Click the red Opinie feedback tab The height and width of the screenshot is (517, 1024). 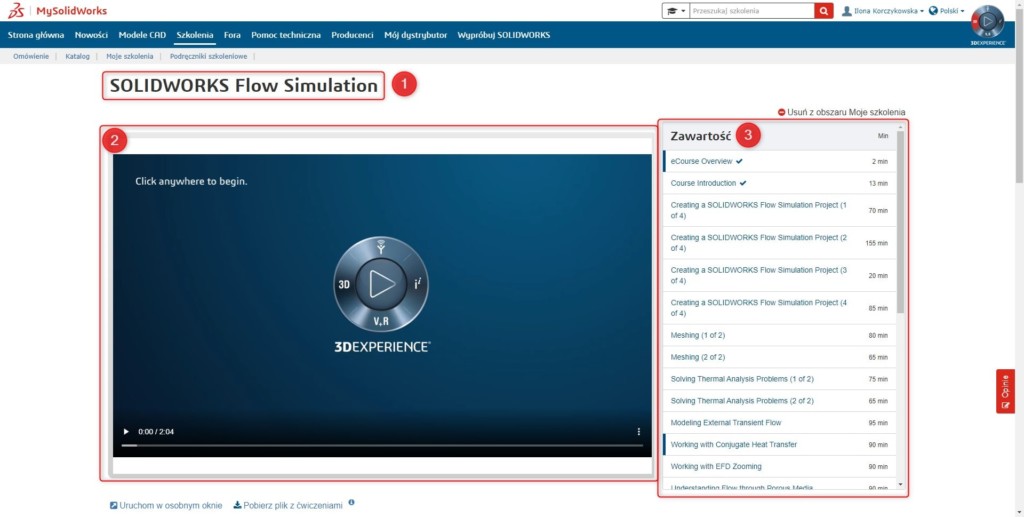click(x=1005, y=391)
